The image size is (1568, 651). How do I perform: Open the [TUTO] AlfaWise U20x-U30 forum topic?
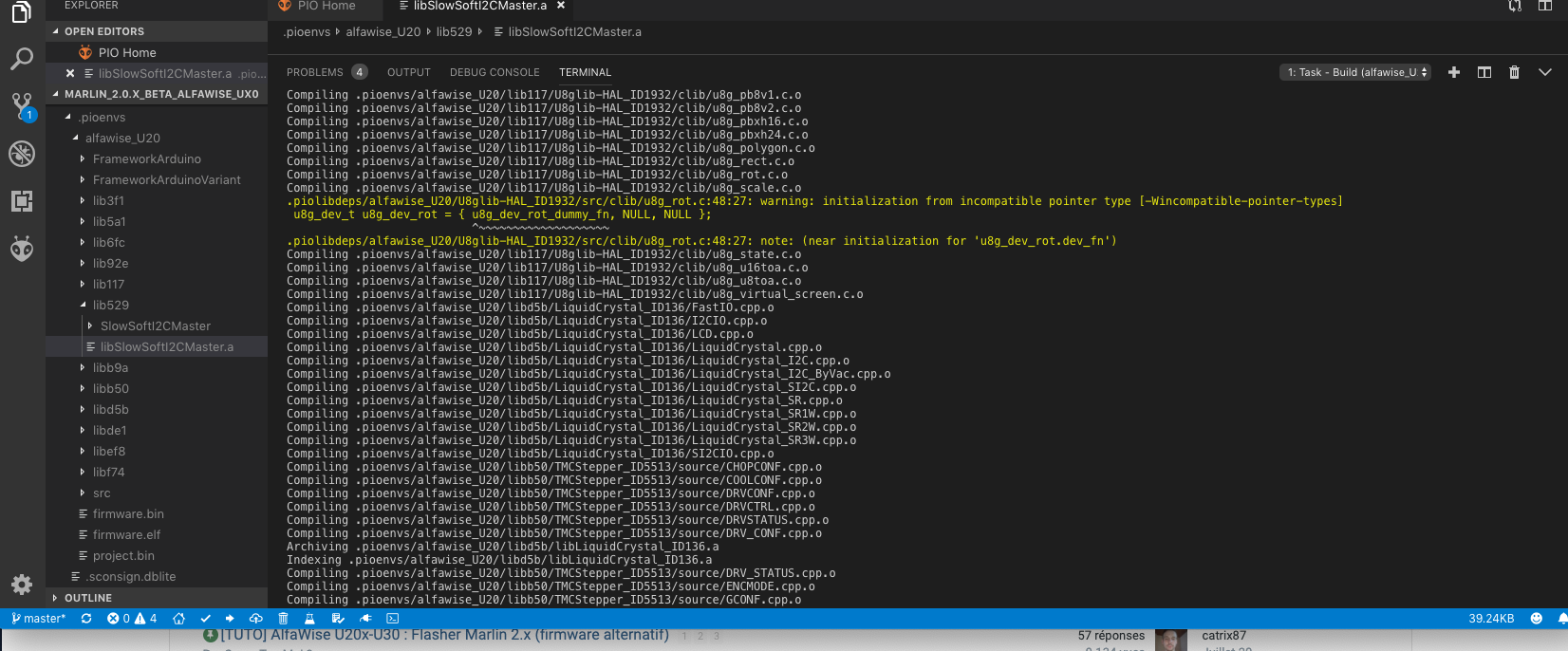[x=445, y=635]
